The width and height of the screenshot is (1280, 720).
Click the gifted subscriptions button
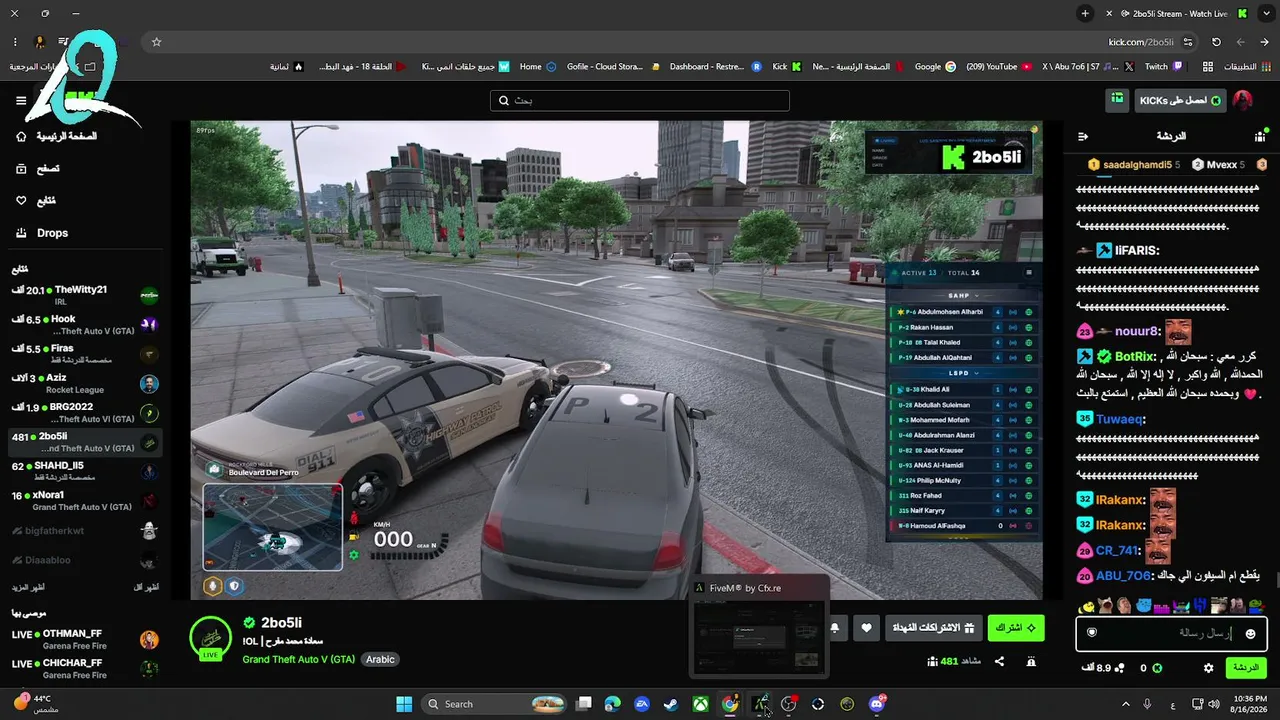point(932,628)
